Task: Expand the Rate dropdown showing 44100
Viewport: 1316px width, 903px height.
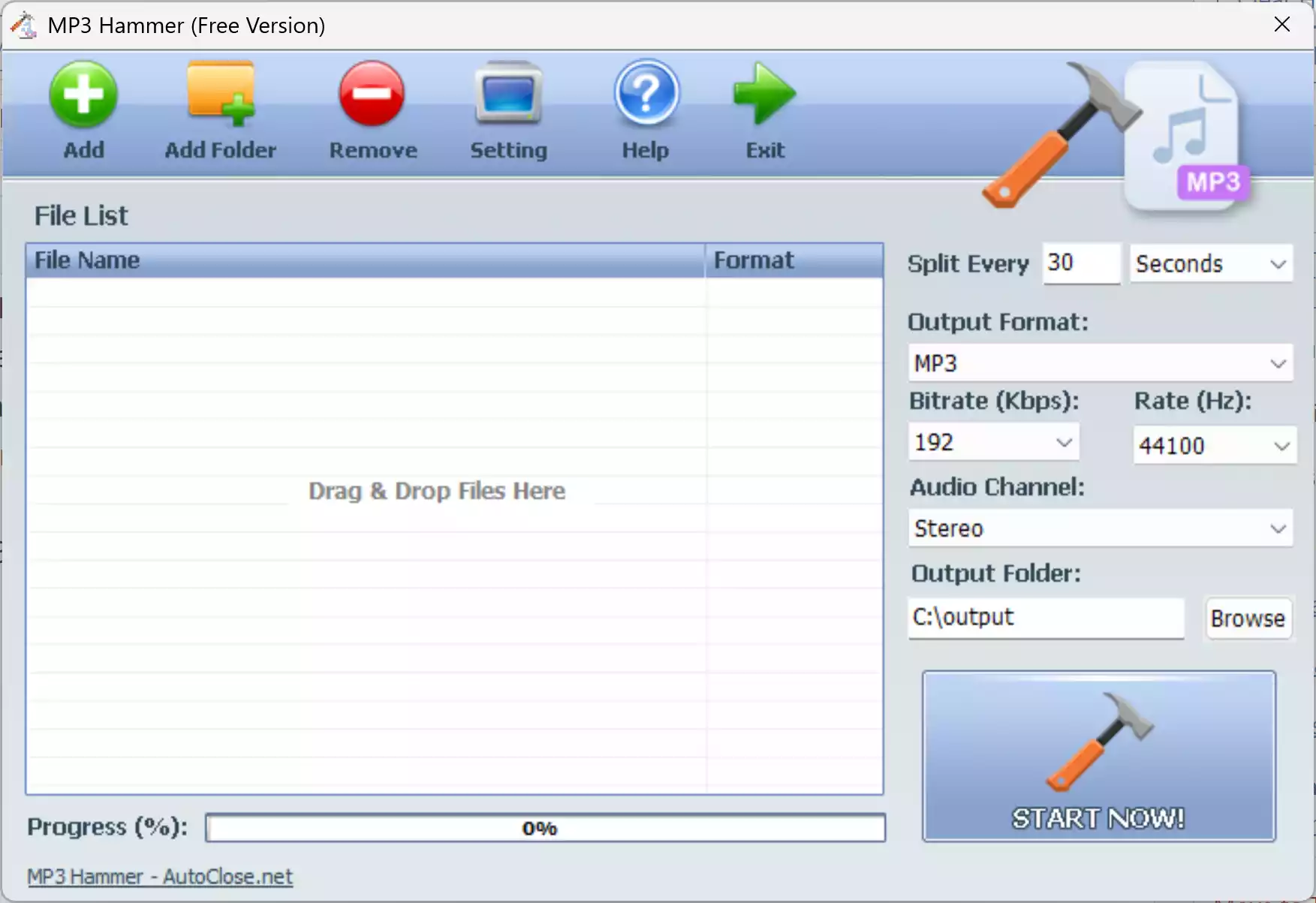Action: click(1213, 445)
